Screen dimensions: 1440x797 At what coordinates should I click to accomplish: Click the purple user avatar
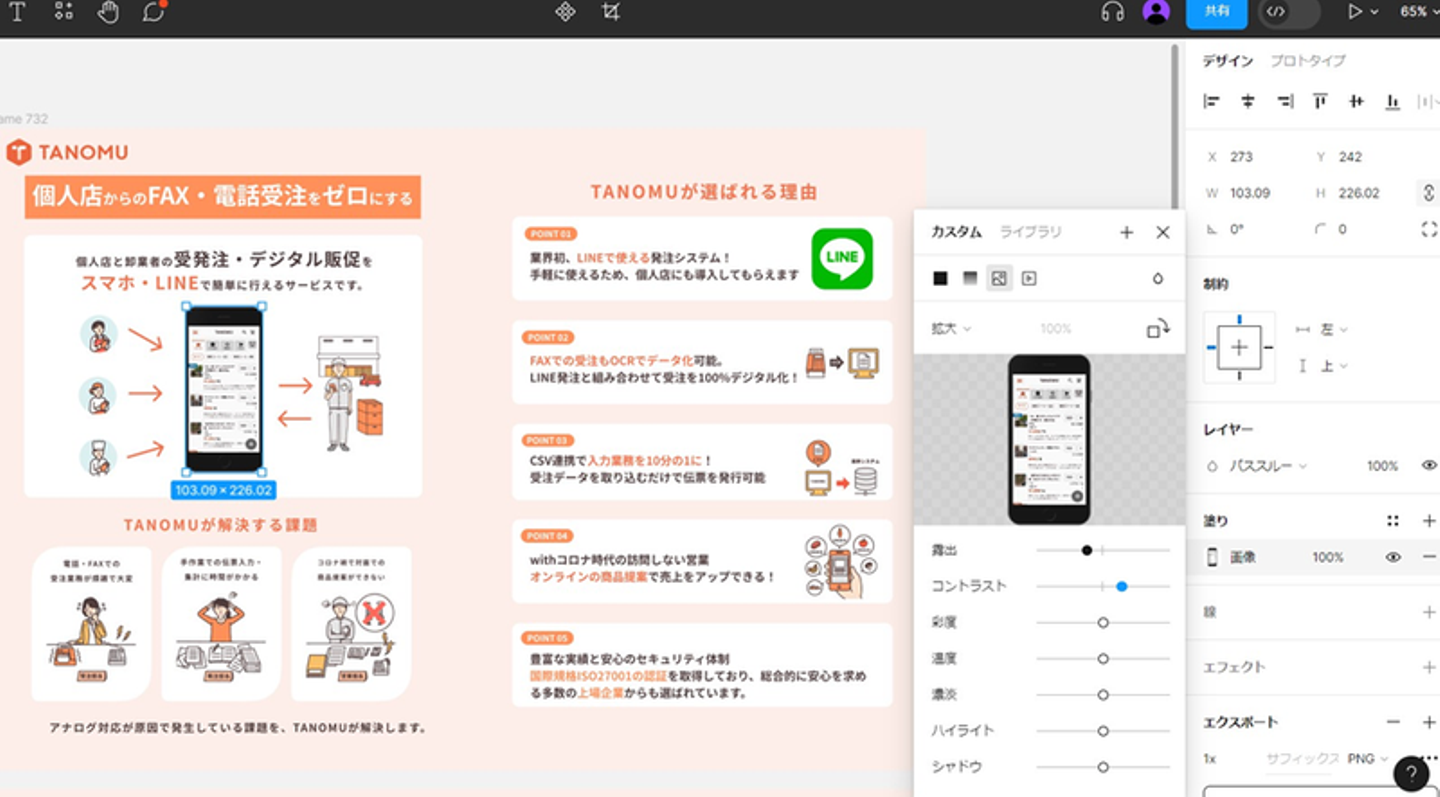tap(1156, 12)
